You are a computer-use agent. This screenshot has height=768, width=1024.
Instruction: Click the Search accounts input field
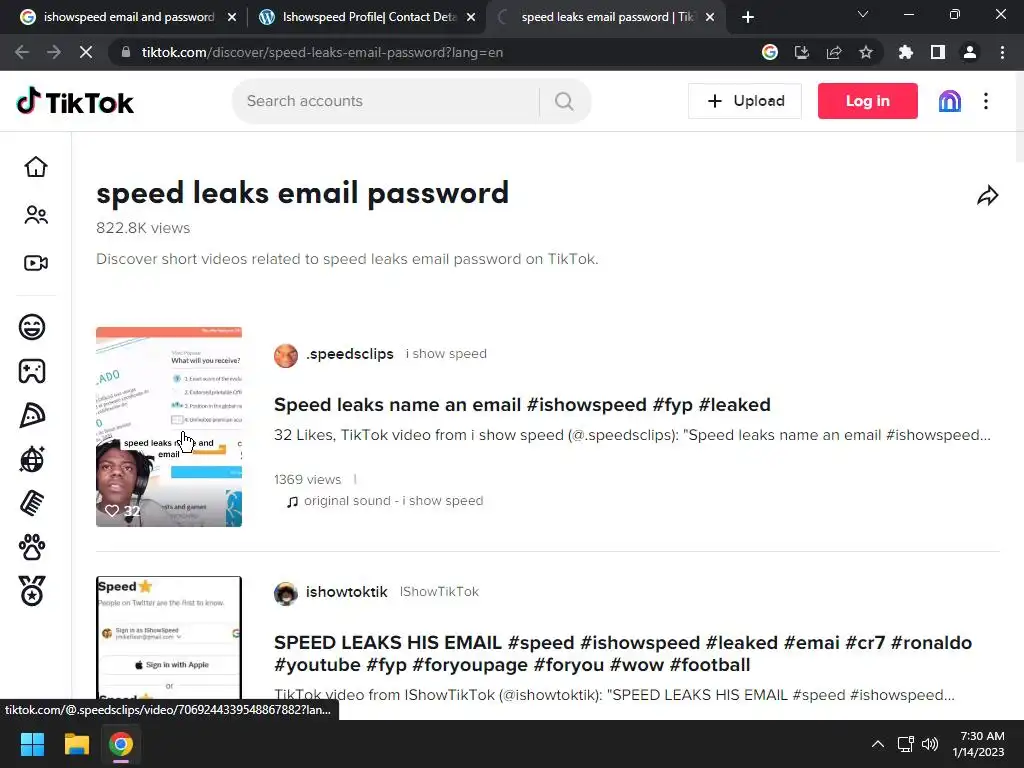tap(385, 101)
